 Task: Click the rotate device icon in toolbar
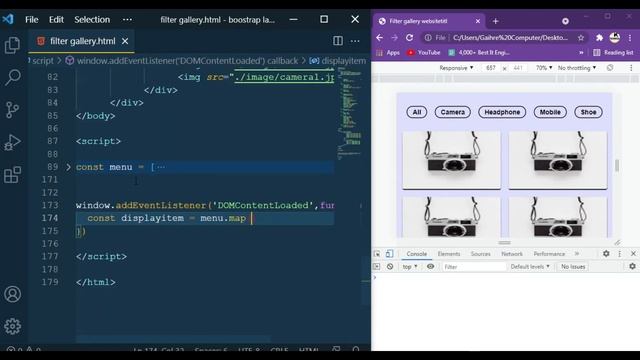610,68
